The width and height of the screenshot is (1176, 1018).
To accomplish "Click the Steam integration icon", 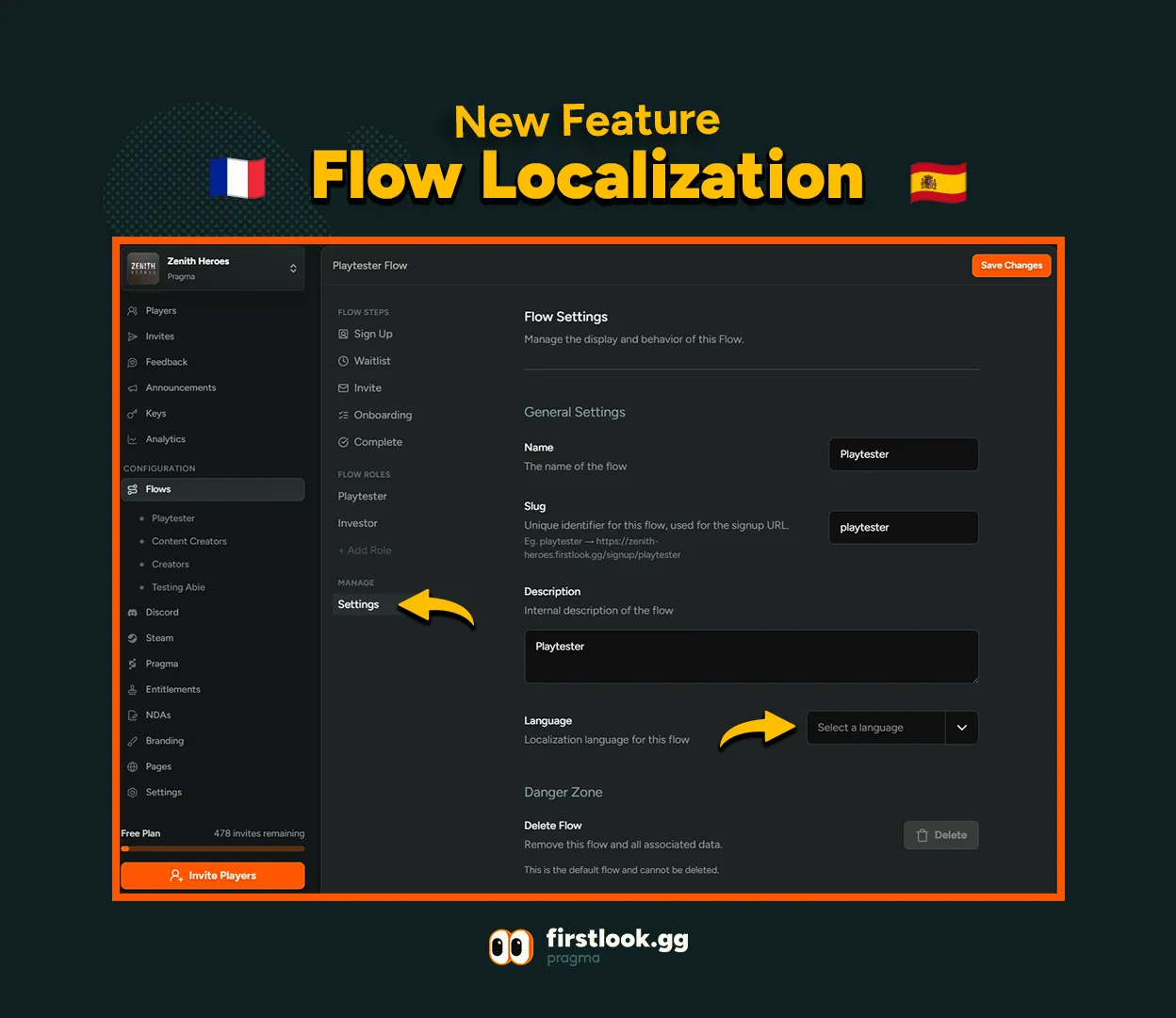I will (x=133, y=637).
